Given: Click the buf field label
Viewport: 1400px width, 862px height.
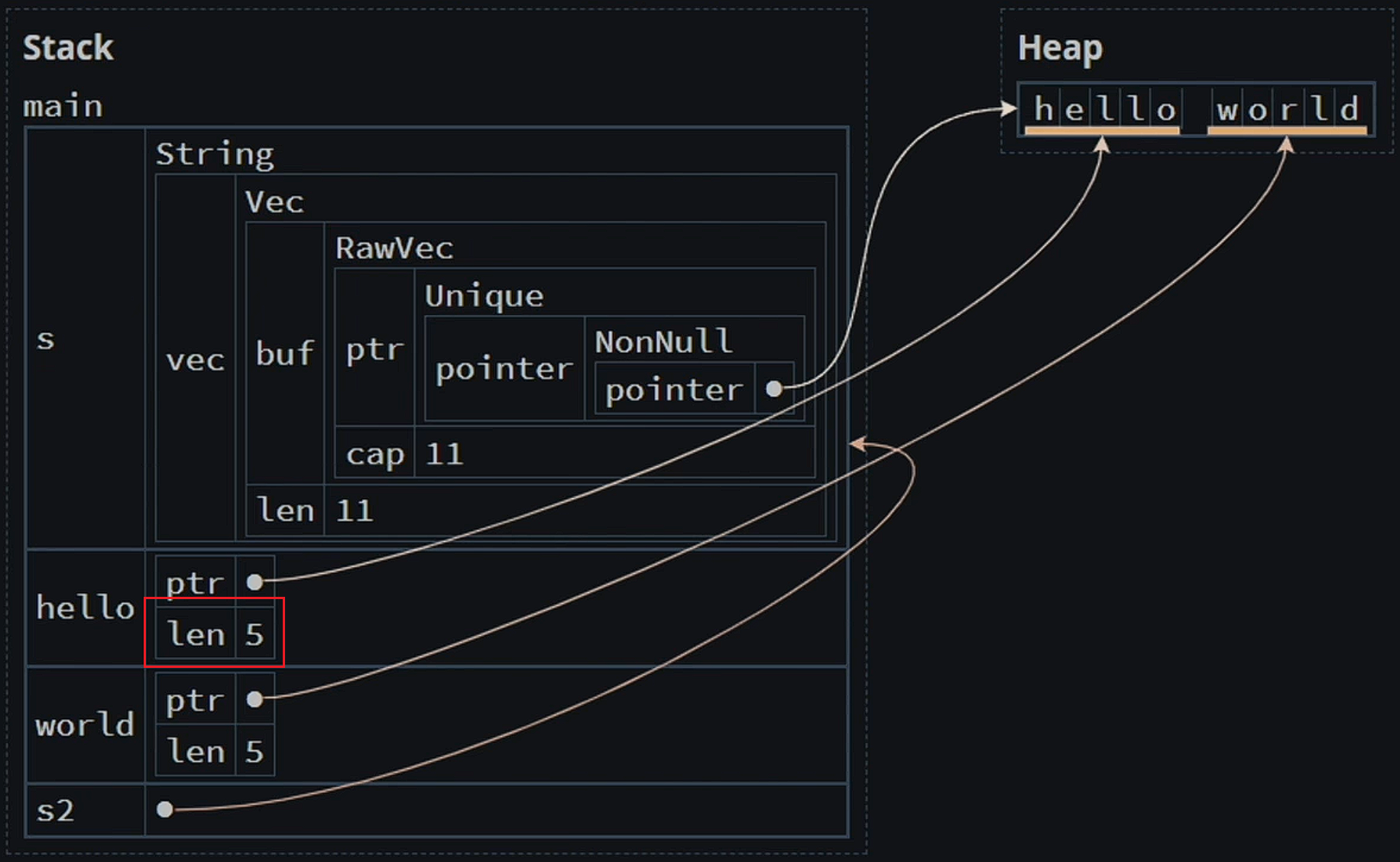Looking at the screenshot, I should click(x=284, y=355).
